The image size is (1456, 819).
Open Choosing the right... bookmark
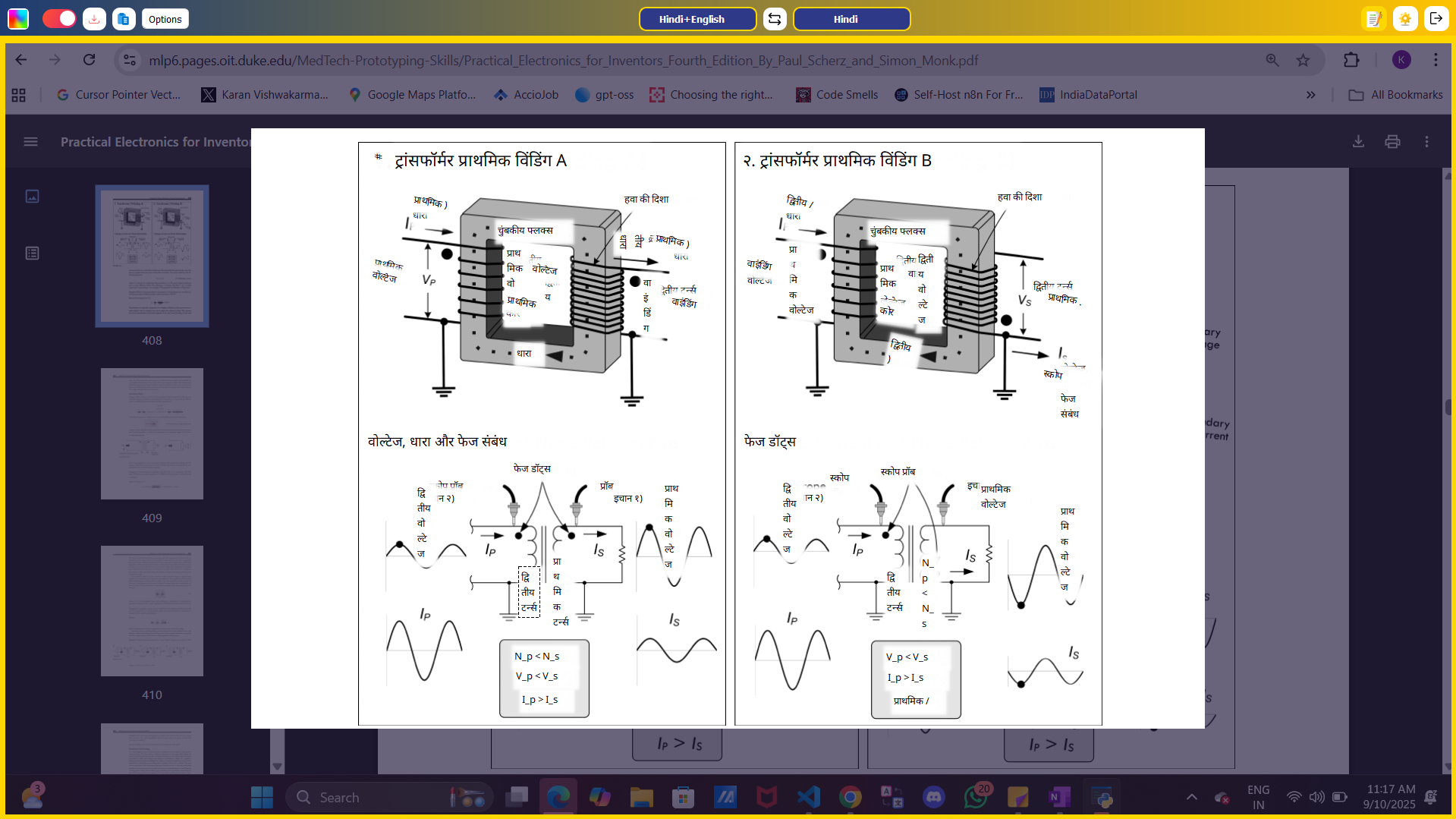tap(712, 95)
